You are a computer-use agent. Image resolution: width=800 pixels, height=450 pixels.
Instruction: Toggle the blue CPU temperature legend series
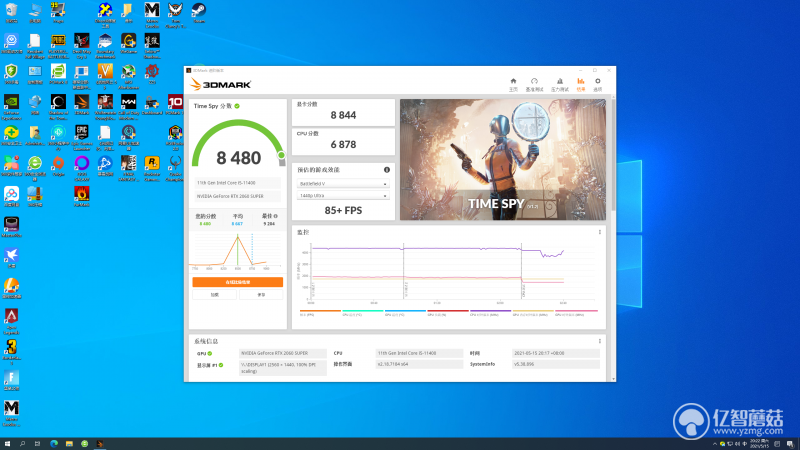coord(405,313)
